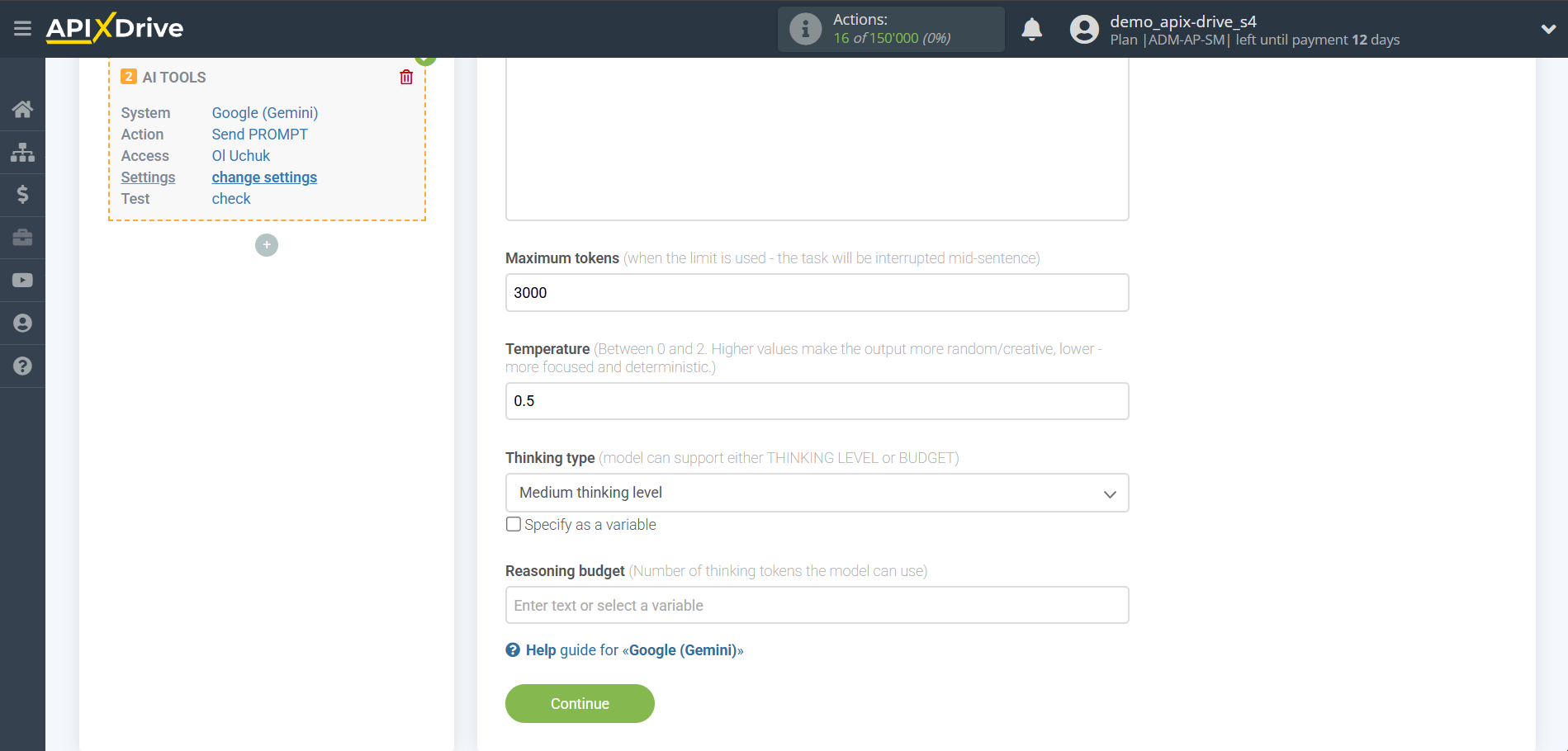Add a new step with plus icon

pyautogui.click(x=267, y=245)
